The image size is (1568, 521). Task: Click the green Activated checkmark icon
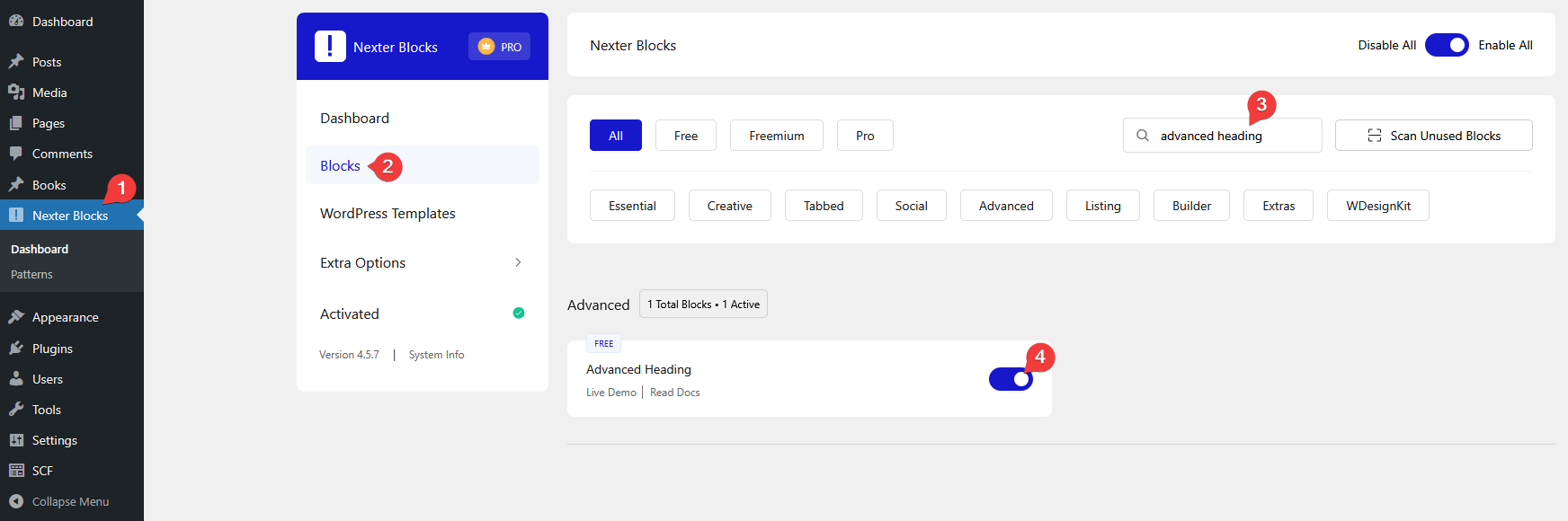[519, 313]
